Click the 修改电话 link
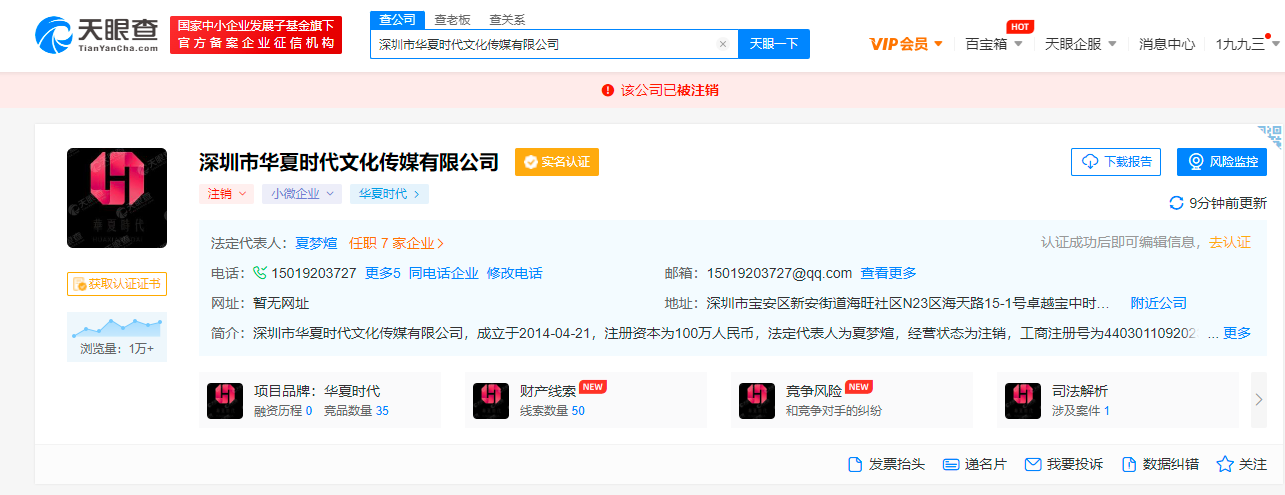The image size is (1285, 495). (514, 273)
